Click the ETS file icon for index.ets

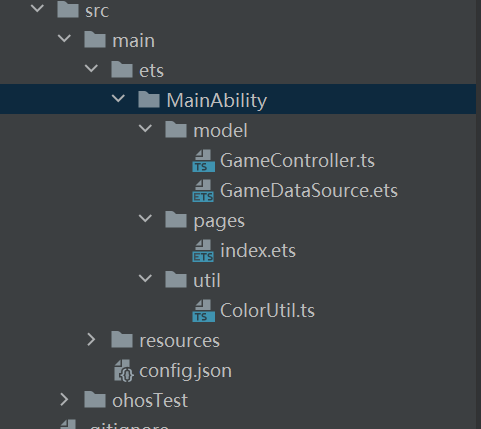point(203,251)
